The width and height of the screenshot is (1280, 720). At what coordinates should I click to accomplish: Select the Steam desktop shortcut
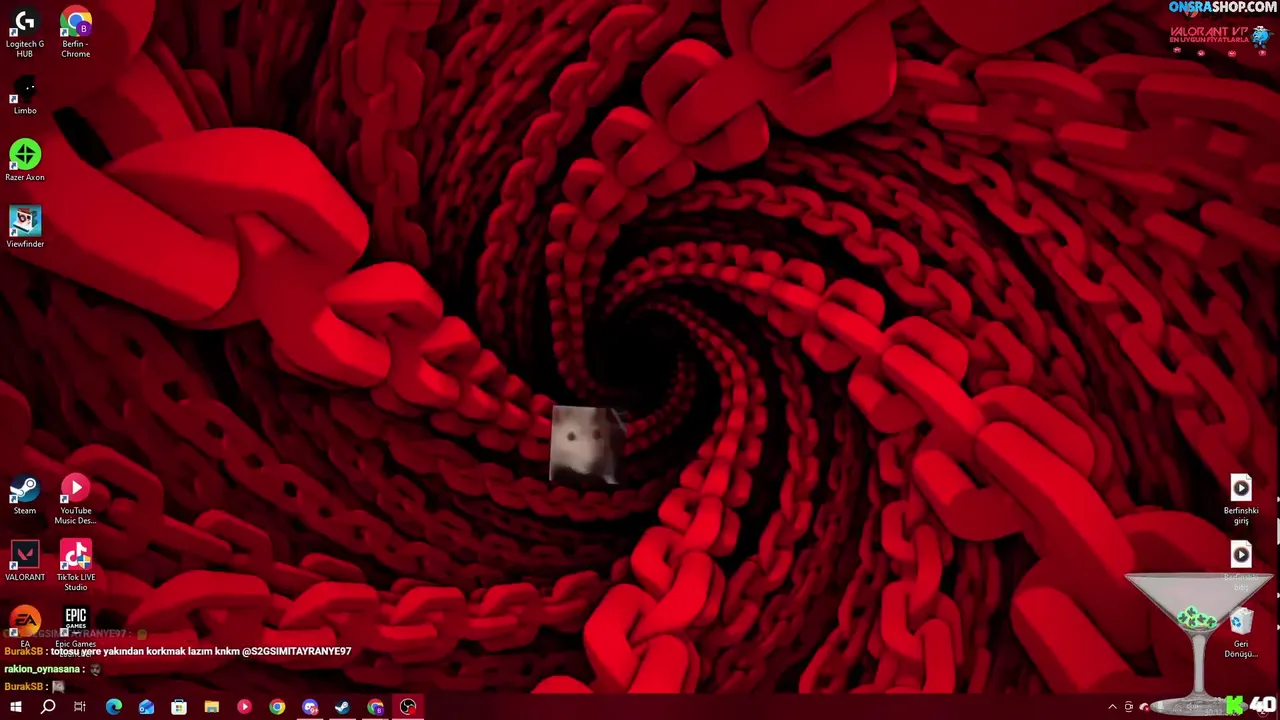(25, 495)
